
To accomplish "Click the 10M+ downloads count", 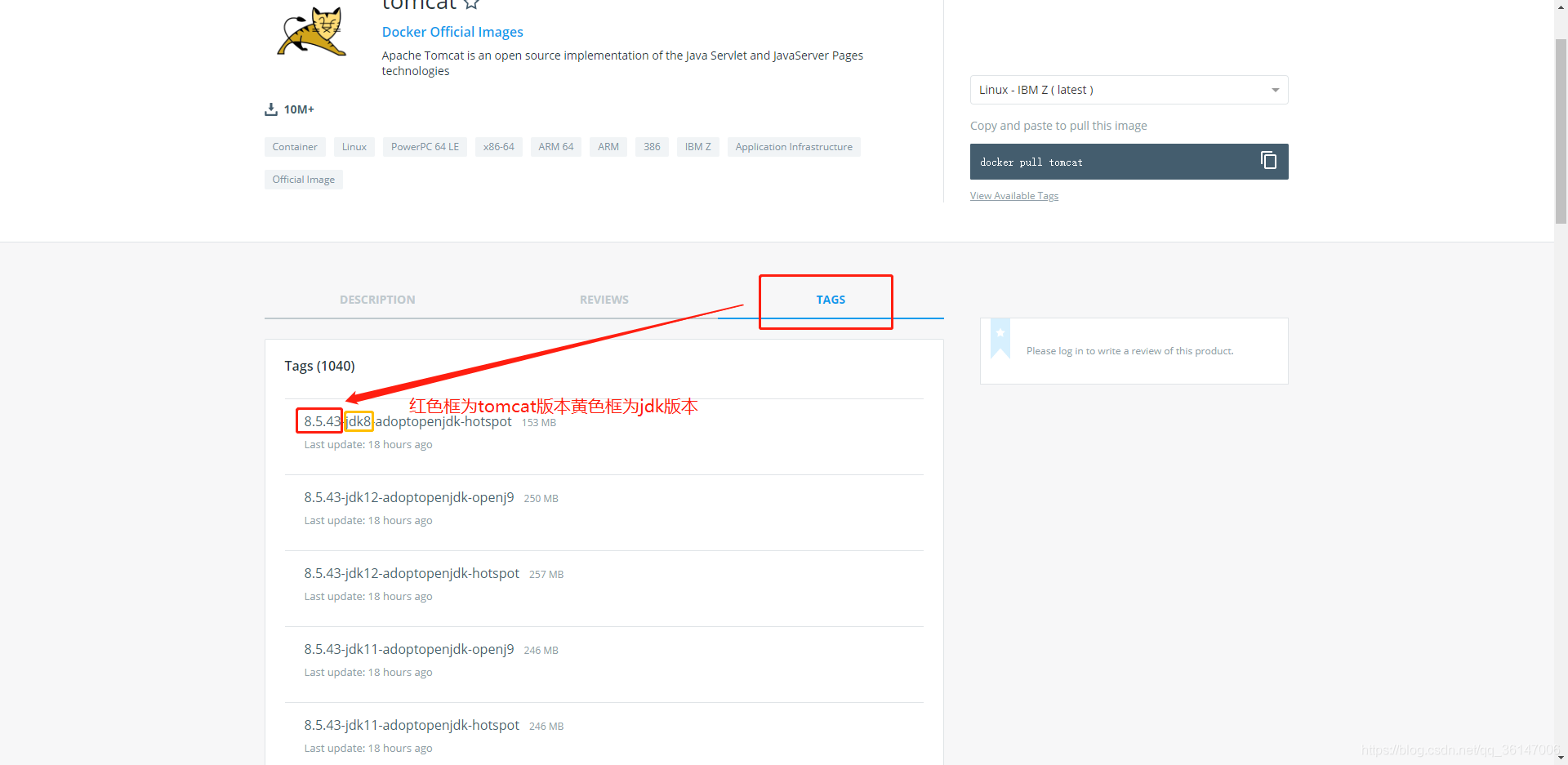I will pyautogui.click(x=299, y=109).
